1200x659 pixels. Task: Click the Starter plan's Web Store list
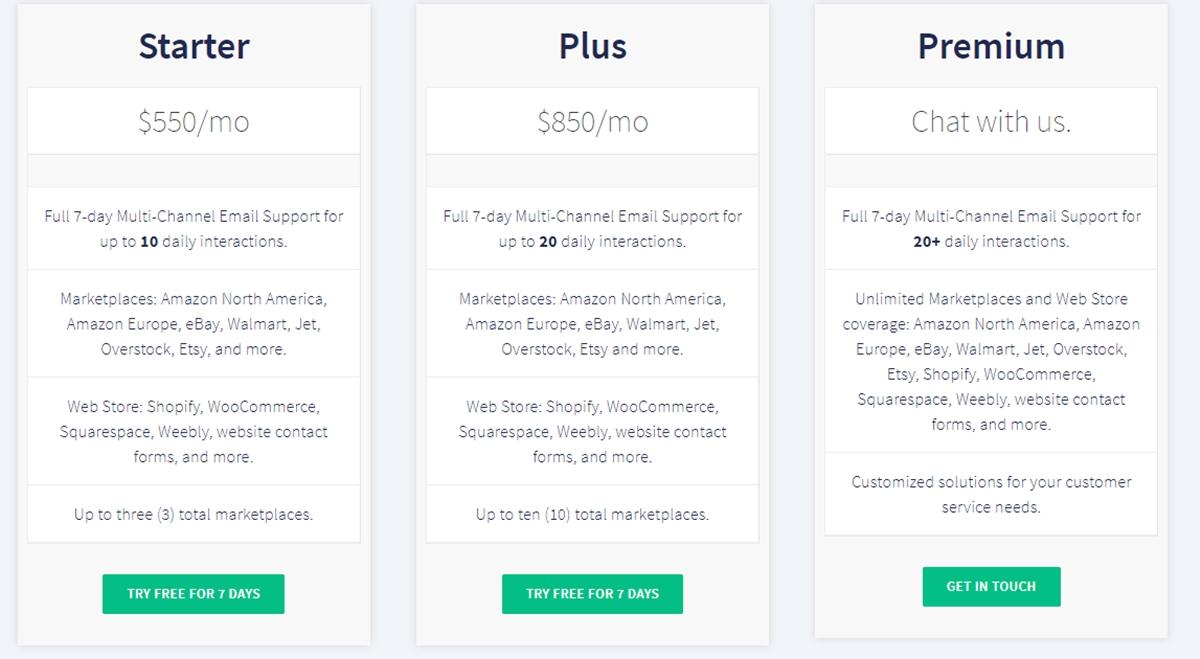tap(194, 432)
